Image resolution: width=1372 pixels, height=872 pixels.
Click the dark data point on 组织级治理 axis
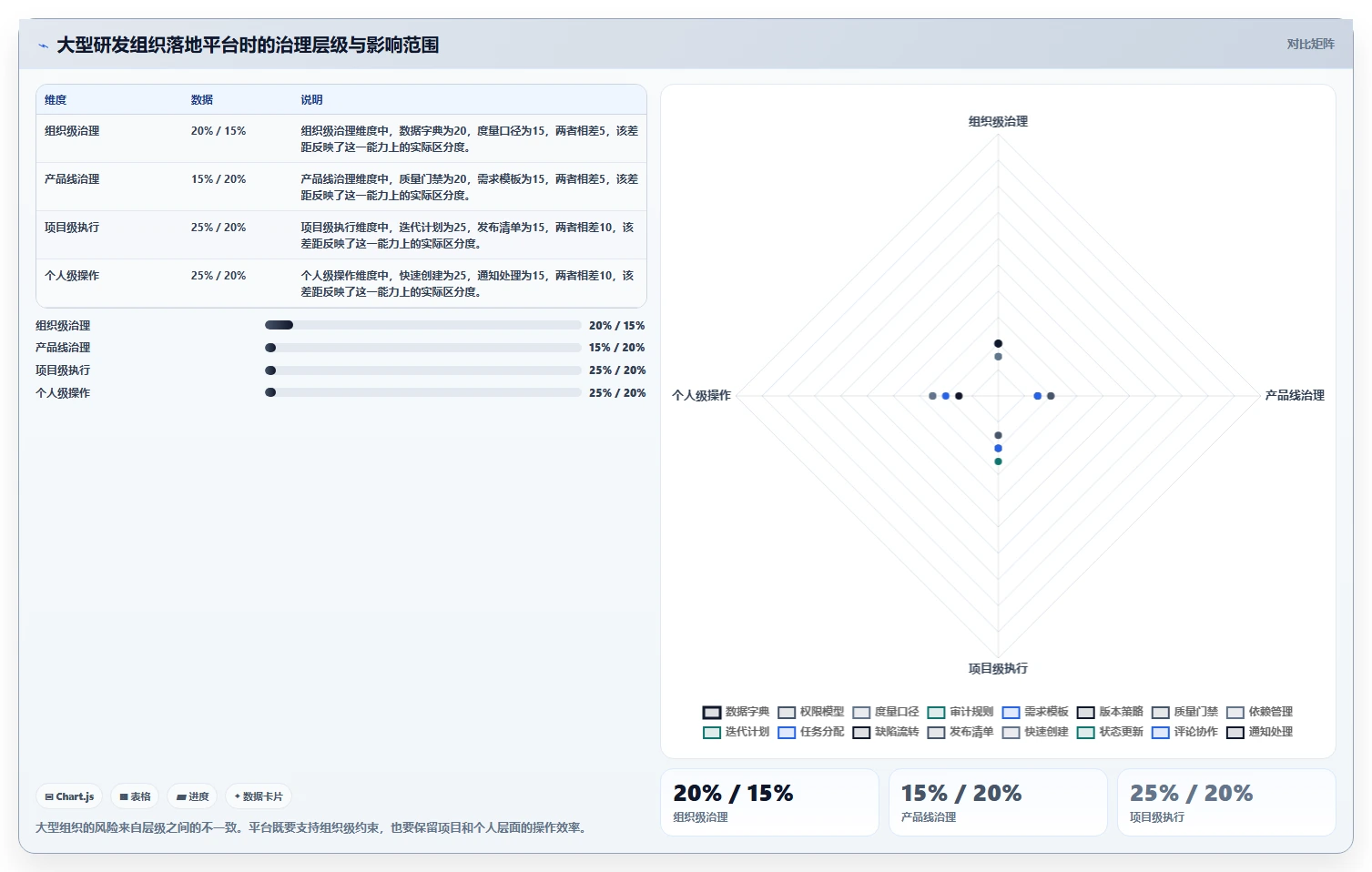pyautogui.click(x=998, y=343)
